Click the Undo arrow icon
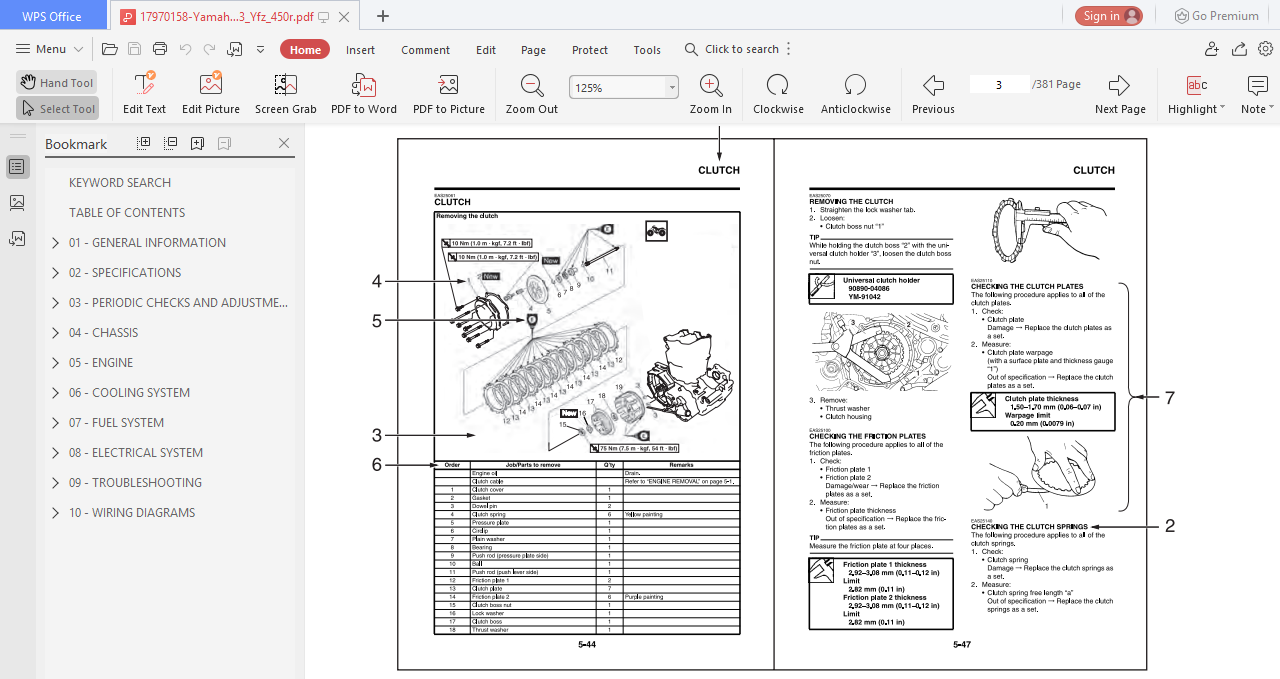Image resolution: width=1280 pixels, height=679 pixels. click(185, 49)
